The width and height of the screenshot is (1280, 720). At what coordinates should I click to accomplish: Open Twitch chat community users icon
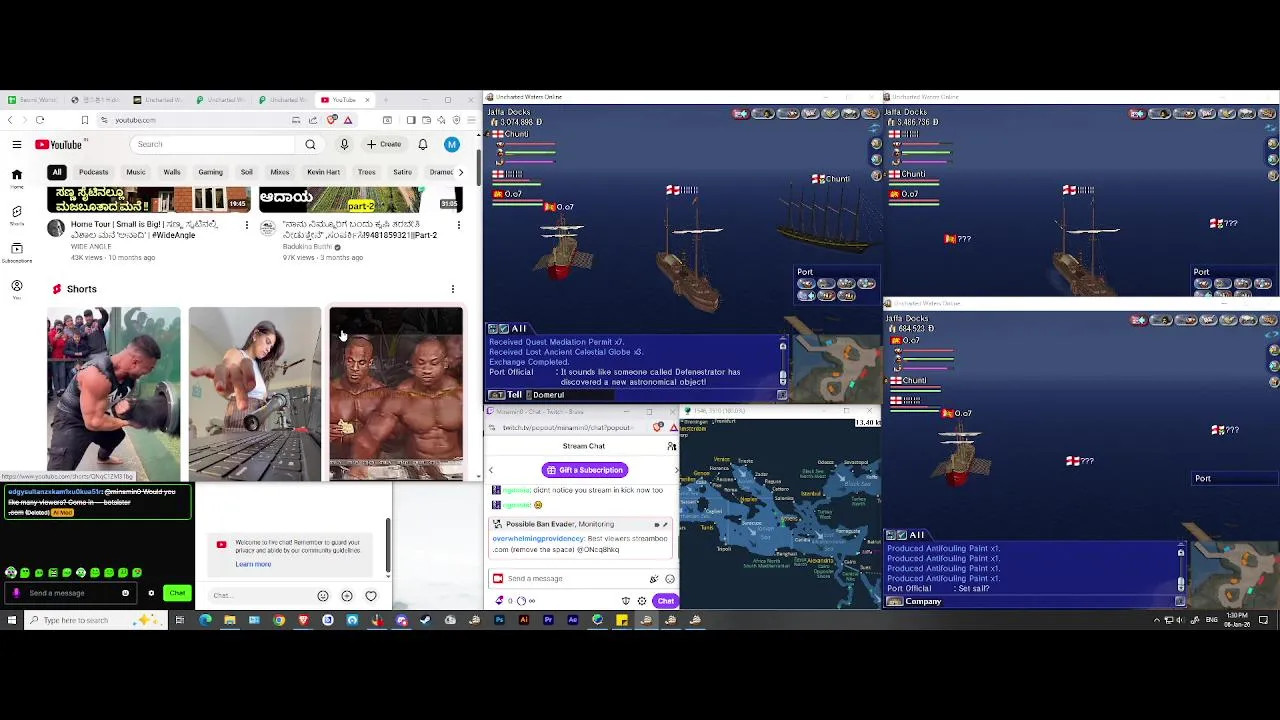(x=672, y=446)
